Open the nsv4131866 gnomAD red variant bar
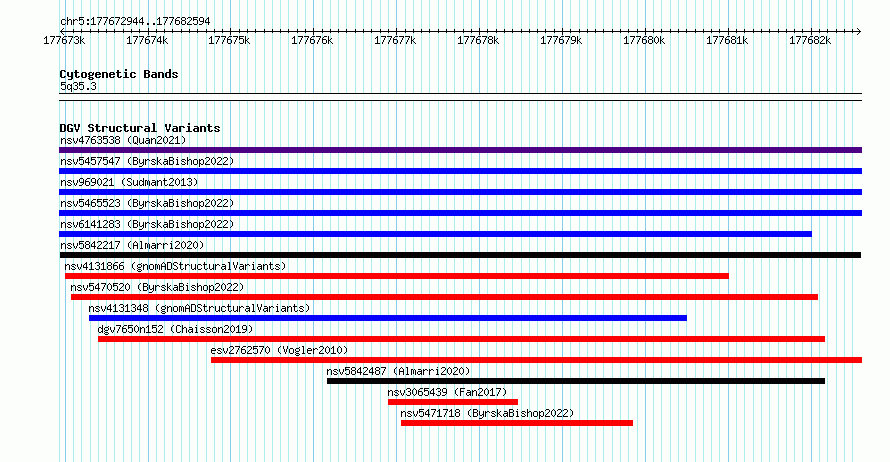This screenshot has height=462, width=890. pyautogui.click(x=397, y=276)
